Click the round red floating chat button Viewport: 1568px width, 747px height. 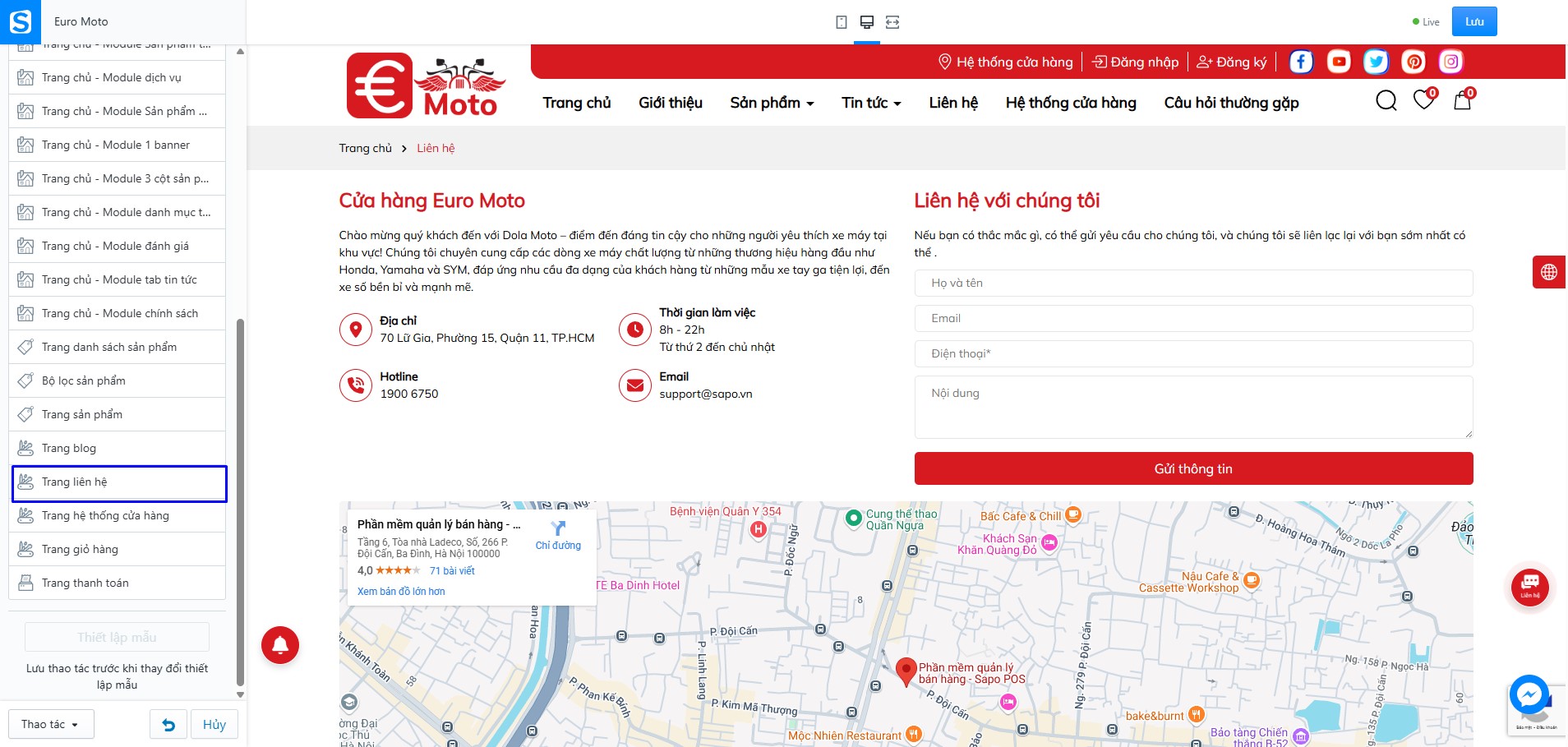[1530, 587]
